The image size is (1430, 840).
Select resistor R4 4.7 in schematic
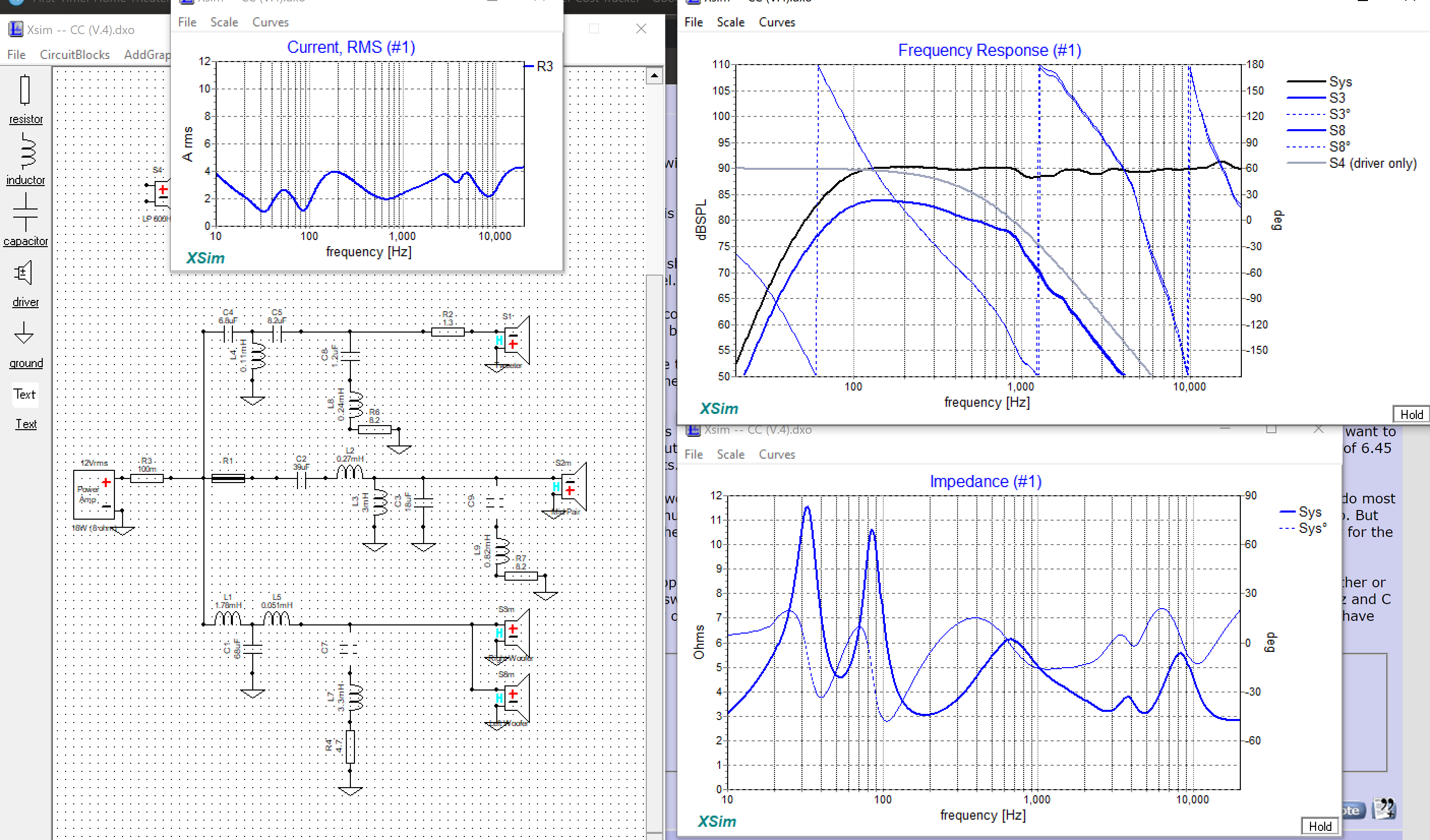tap(350, 746)
